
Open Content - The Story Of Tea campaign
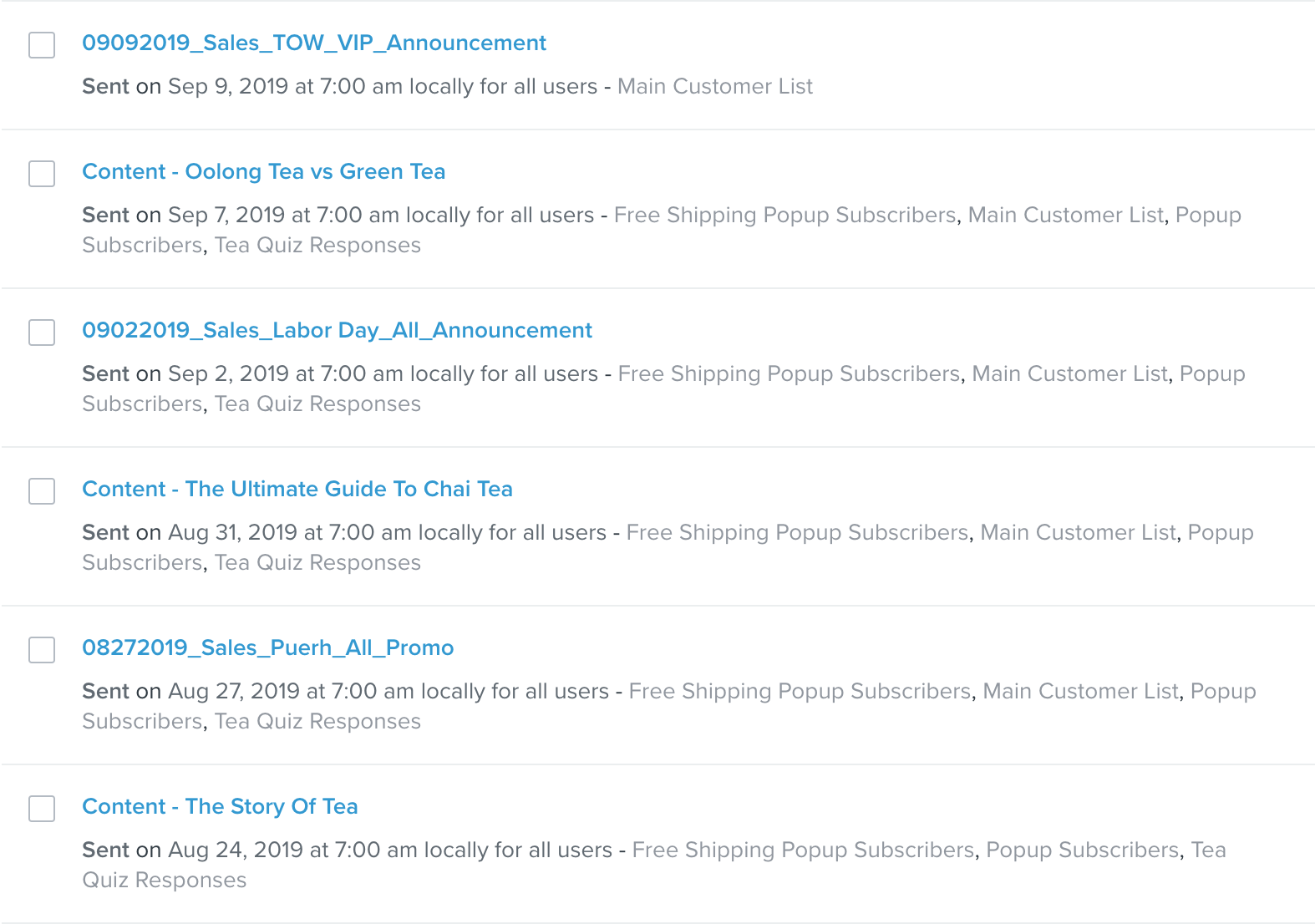pyautogui.click(x=220, y=807)
